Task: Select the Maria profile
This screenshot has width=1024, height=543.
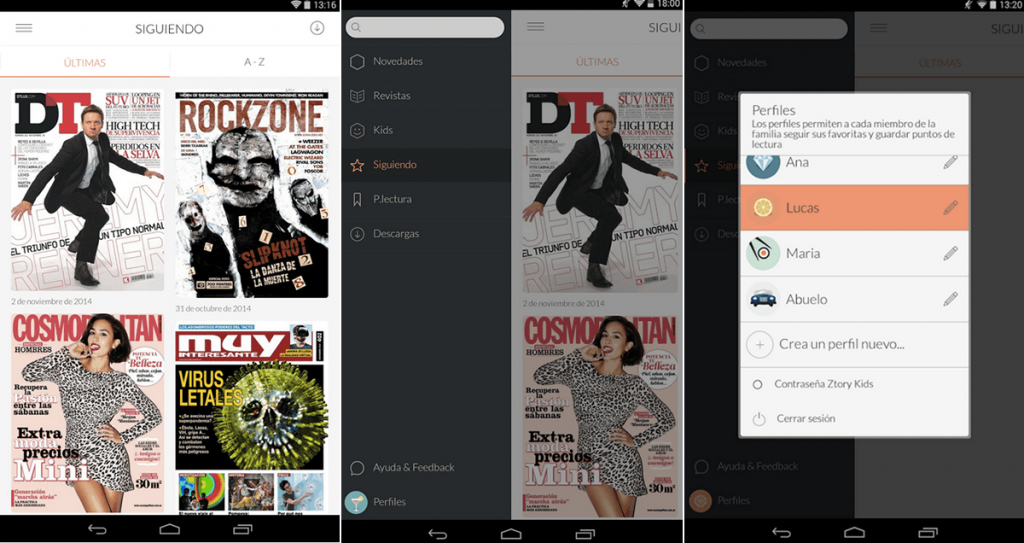Action: click(x=854, y=254)
